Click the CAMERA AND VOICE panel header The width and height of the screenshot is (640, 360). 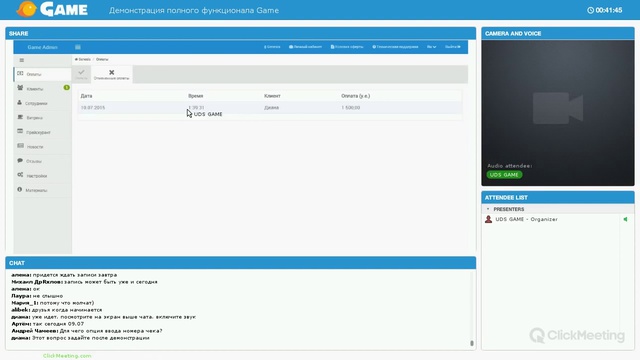[x=558, y=33]
